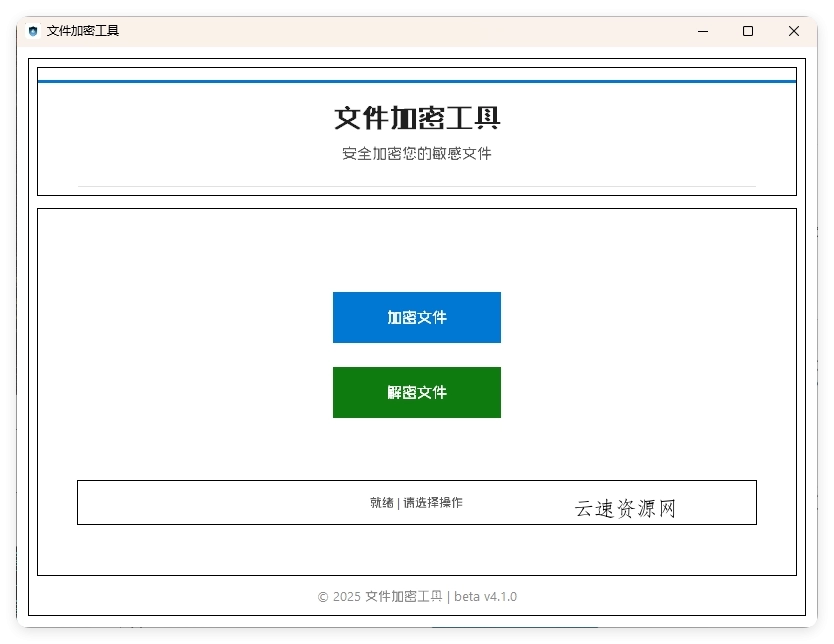Select the blue 加密文件 encrypt button
The image size is (834, 644).
tap(416, 317)
